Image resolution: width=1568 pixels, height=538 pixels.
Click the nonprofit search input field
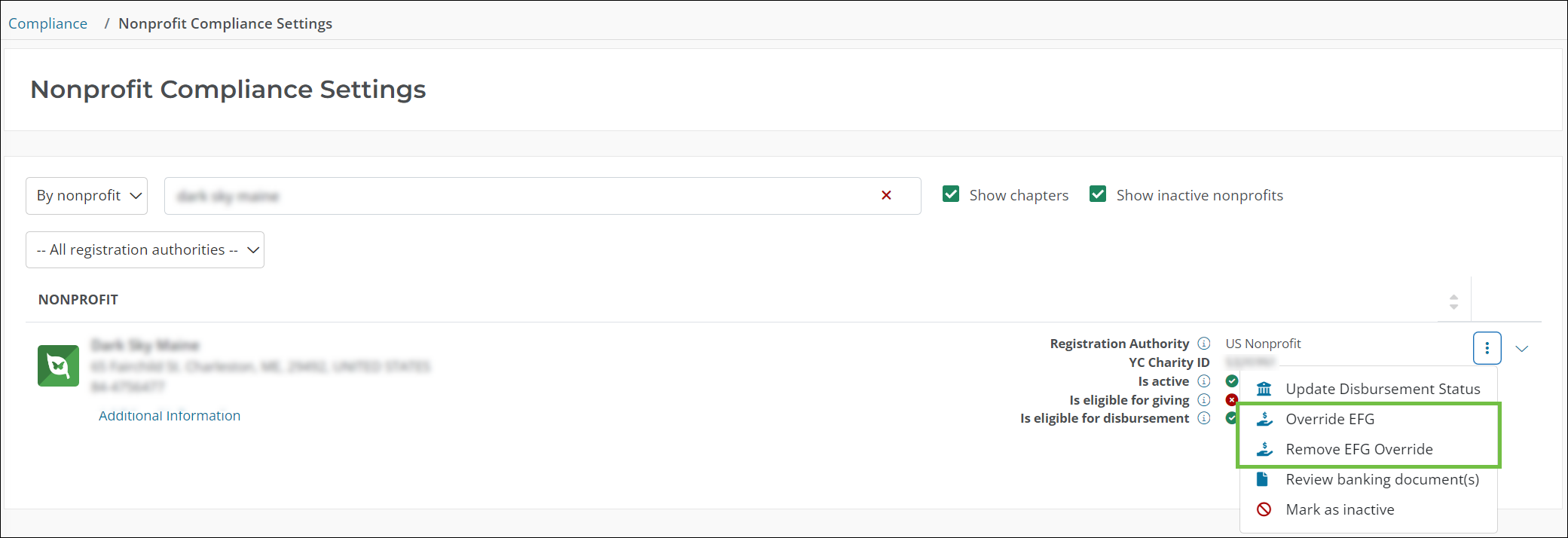point(543,196)
